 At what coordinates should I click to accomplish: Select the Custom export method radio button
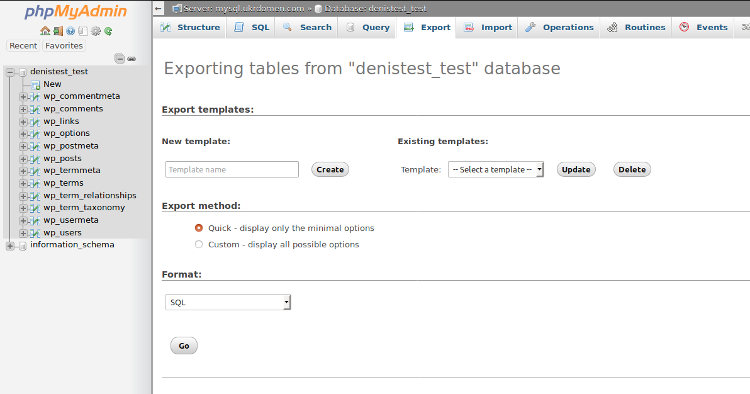coord(199,244)
